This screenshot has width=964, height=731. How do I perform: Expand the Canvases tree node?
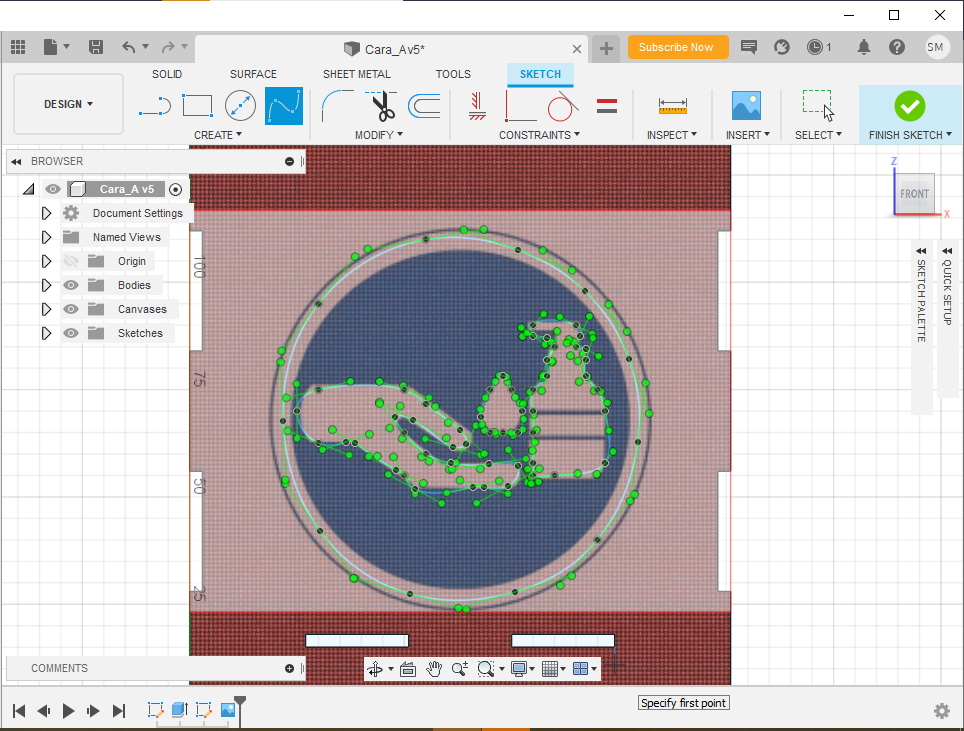[x=46, y=309]
